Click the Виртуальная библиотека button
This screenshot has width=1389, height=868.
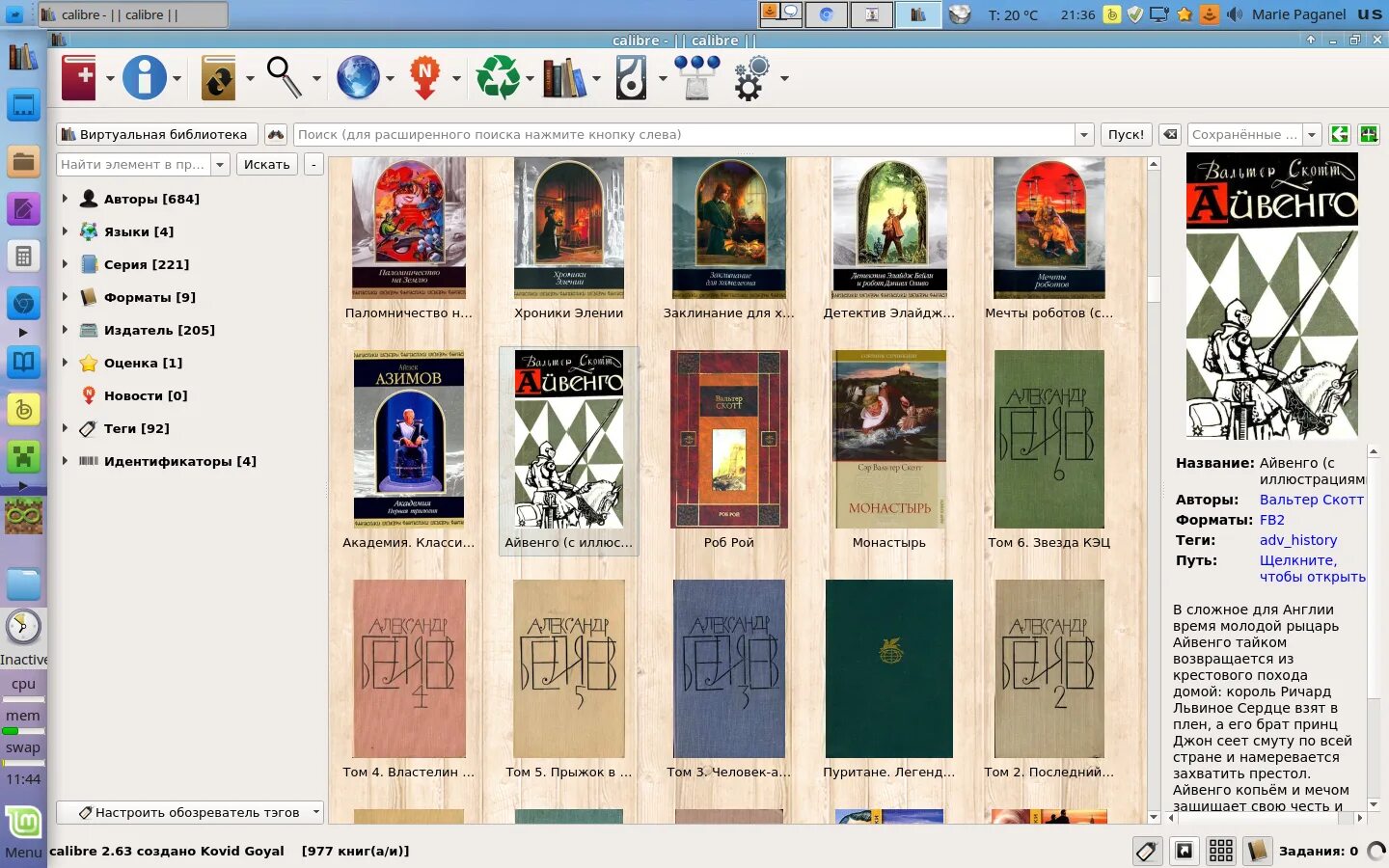[x=156, y=134]
